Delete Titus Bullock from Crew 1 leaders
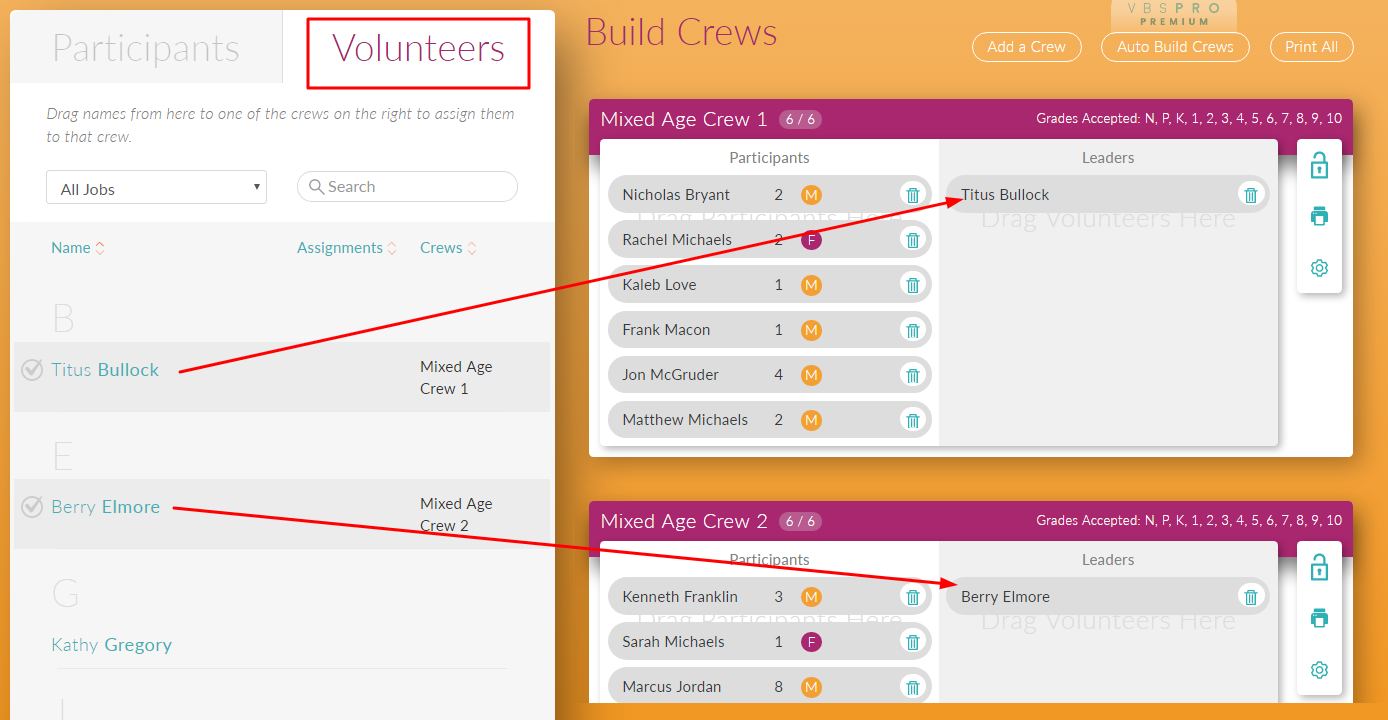 [x=1250, y=195]
